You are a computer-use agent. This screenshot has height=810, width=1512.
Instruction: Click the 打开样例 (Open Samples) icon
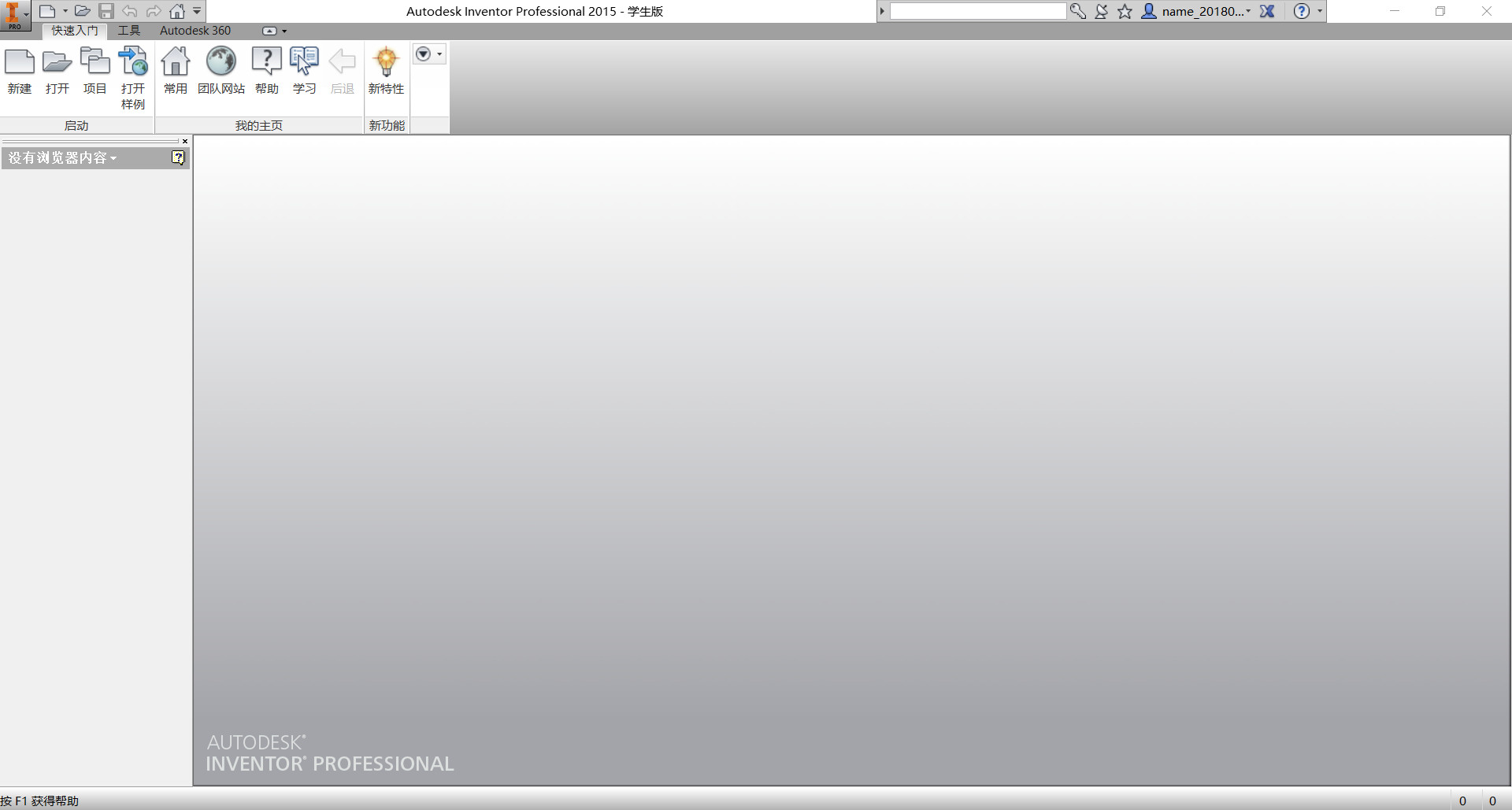point(133,78)
